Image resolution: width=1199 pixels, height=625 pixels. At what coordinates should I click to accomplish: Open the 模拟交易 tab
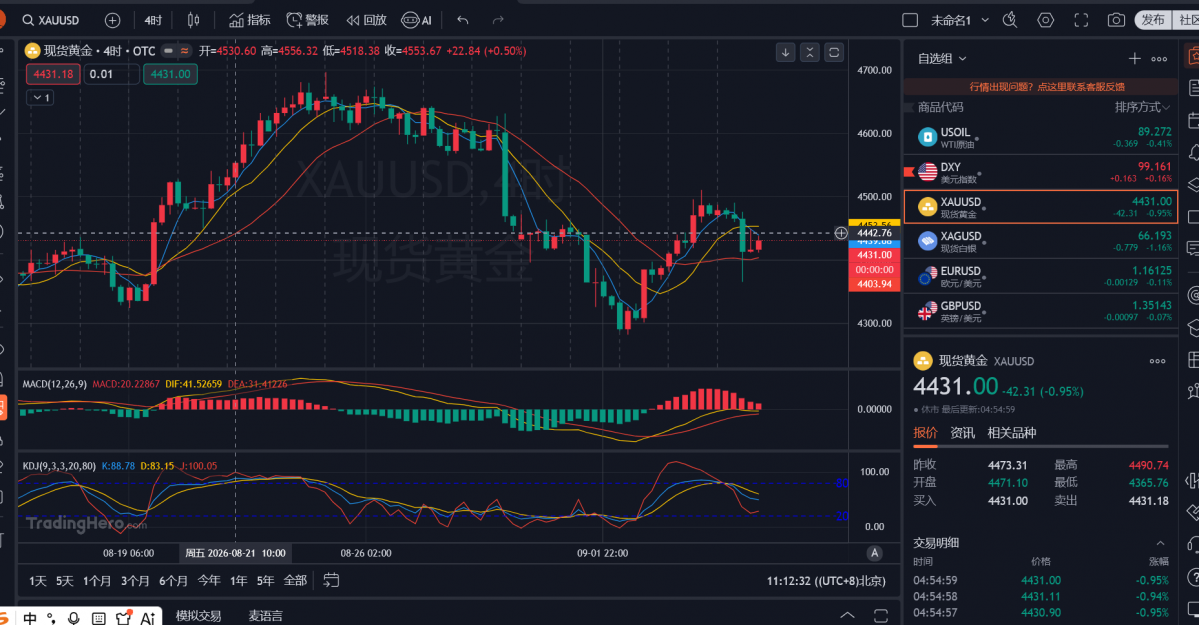coord(199,616)
